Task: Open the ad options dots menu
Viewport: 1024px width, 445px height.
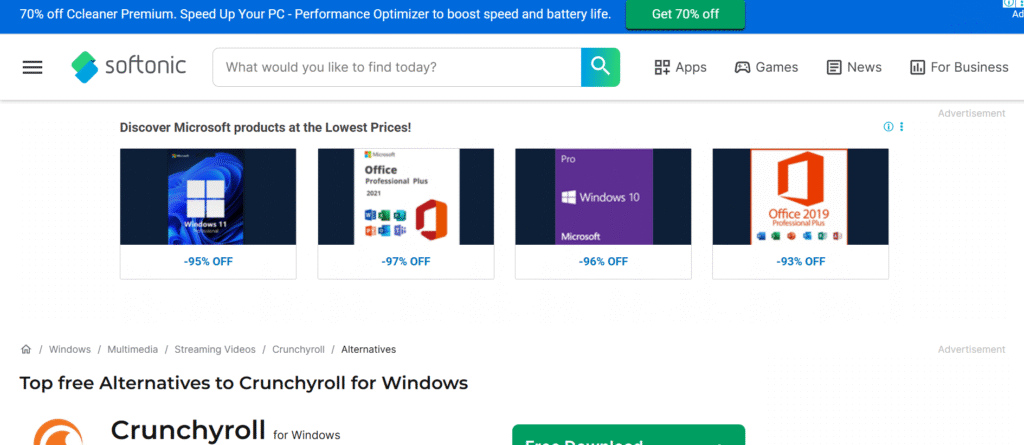Action: (x=901, y=127)
